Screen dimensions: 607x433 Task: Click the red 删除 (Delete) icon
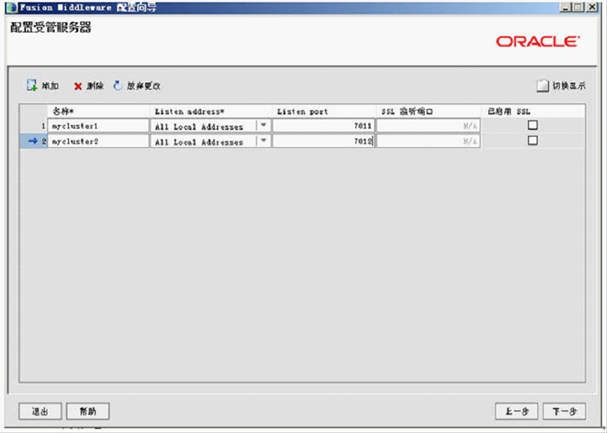(x=77, y=86)
